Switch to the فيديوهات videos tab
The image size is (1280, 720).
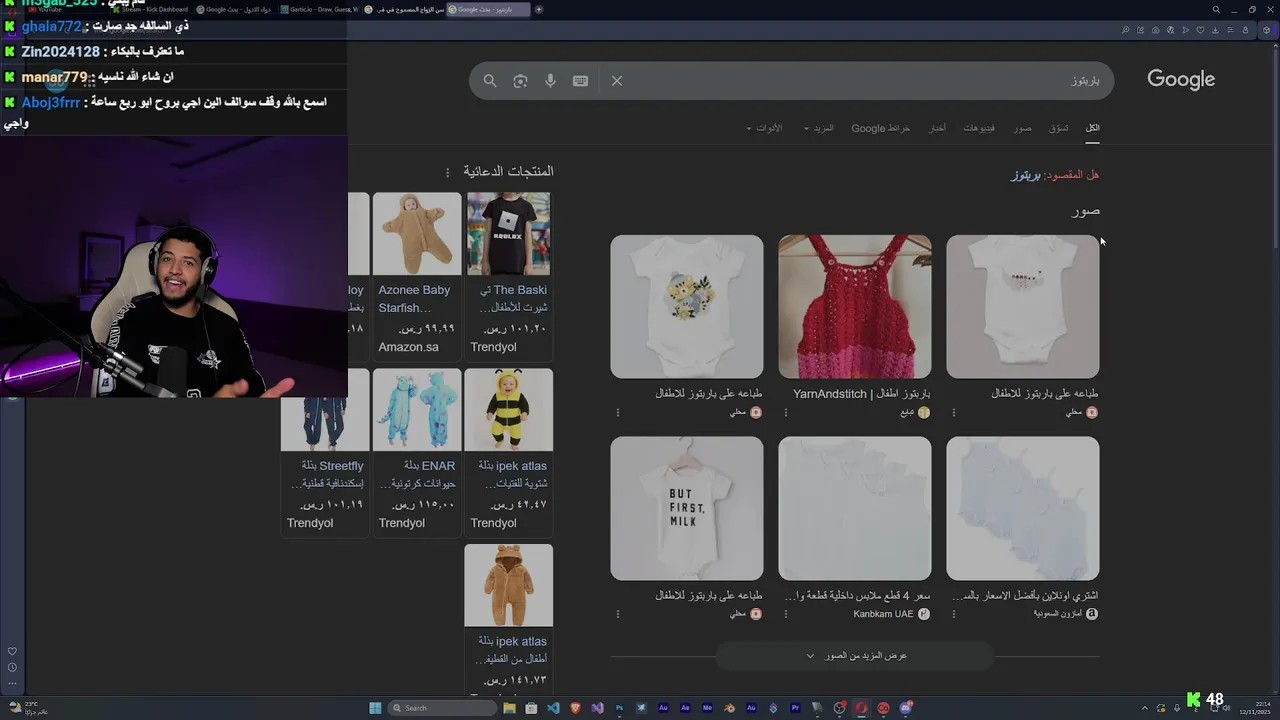point(979,128)
